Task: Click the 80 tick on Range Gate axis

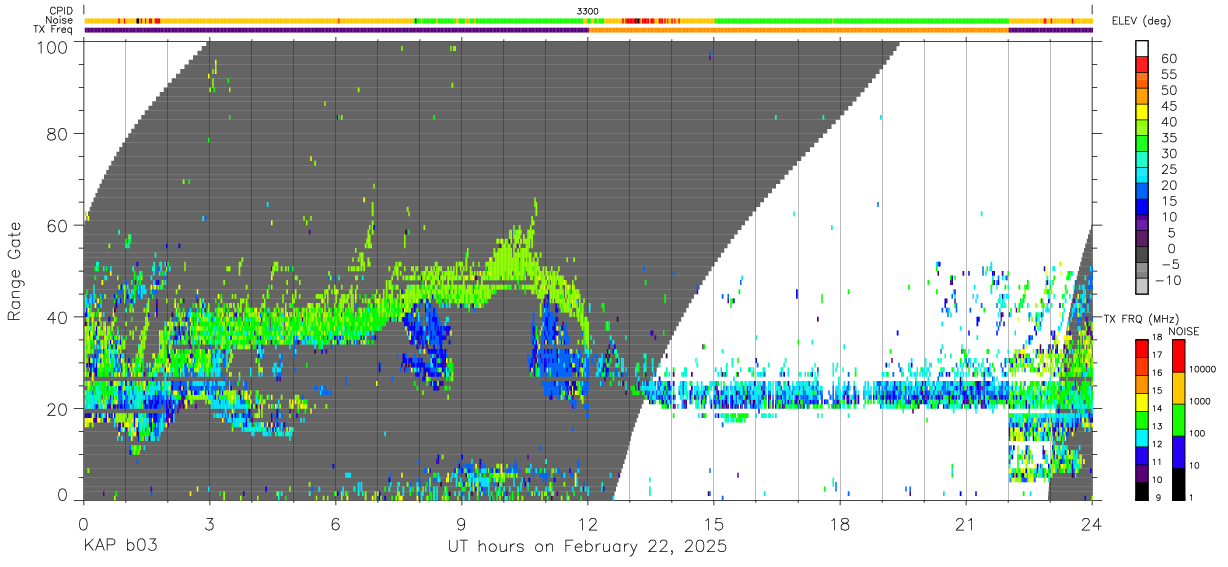Action: pos(57,133)
